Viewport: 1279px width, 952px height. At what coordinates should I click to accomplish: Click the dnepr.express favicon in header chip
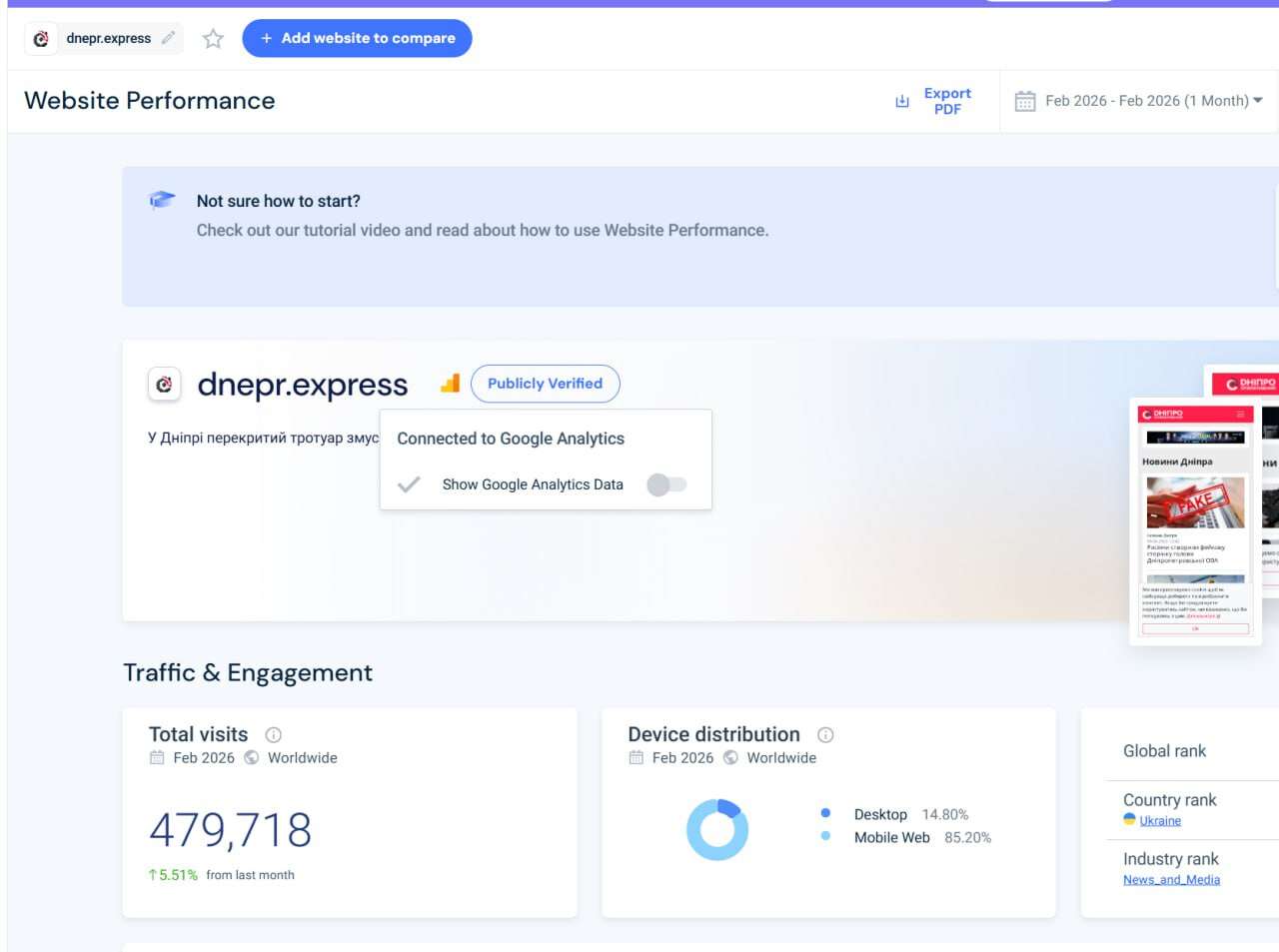pyautogui.click(x=41, y=39)
